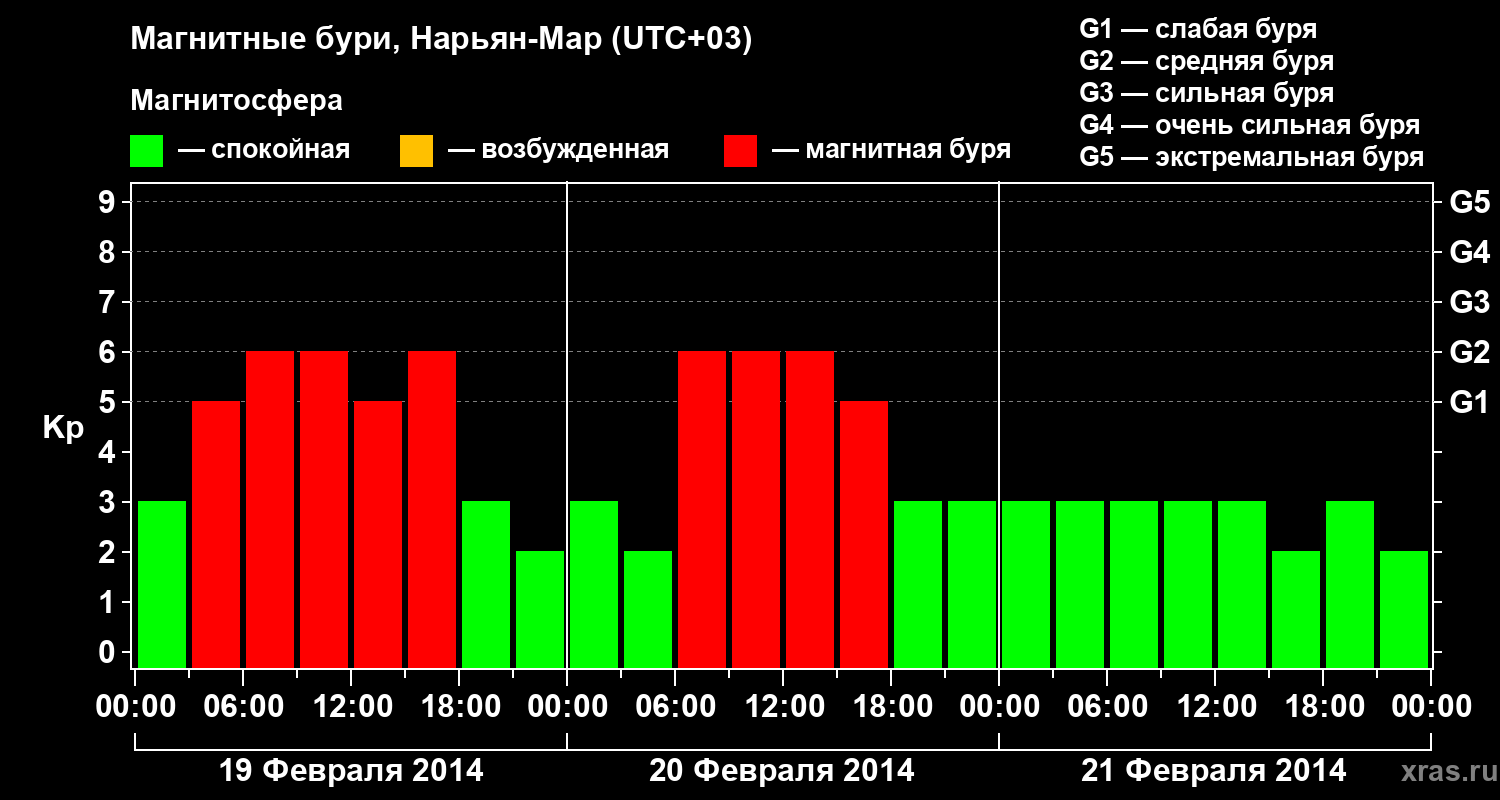
Task: Click the red 'магнитная буря' legend swatch
Action: click(x=740, y=151)
